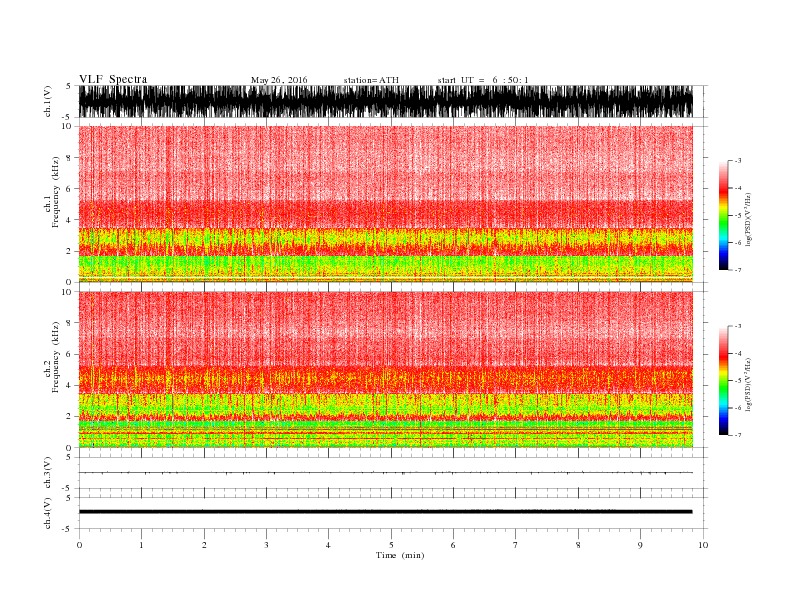Click time-axis tick label "8" minutes

pos(578,545)
